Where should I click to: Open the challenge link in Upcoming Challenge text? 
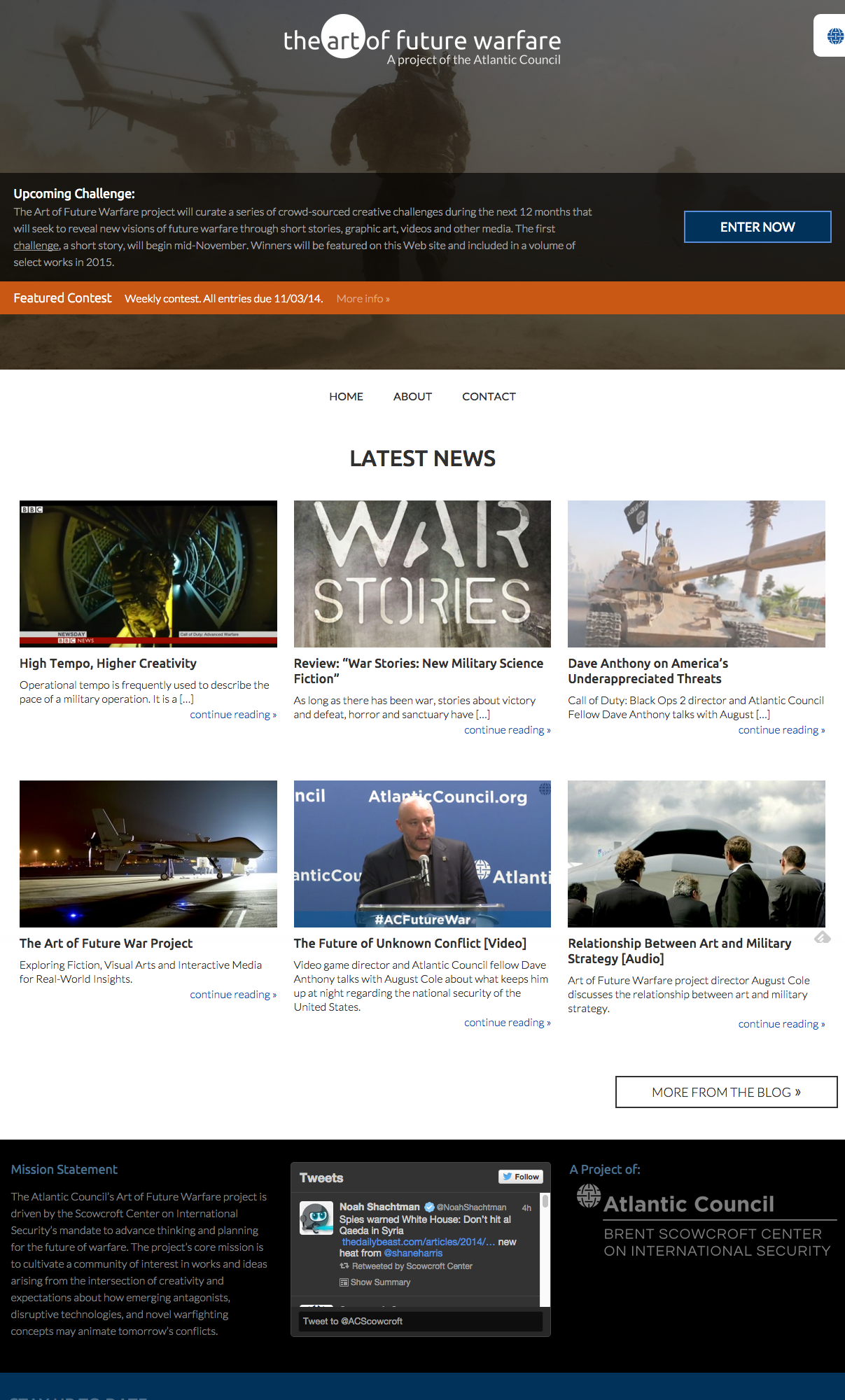tap(36, 246)
